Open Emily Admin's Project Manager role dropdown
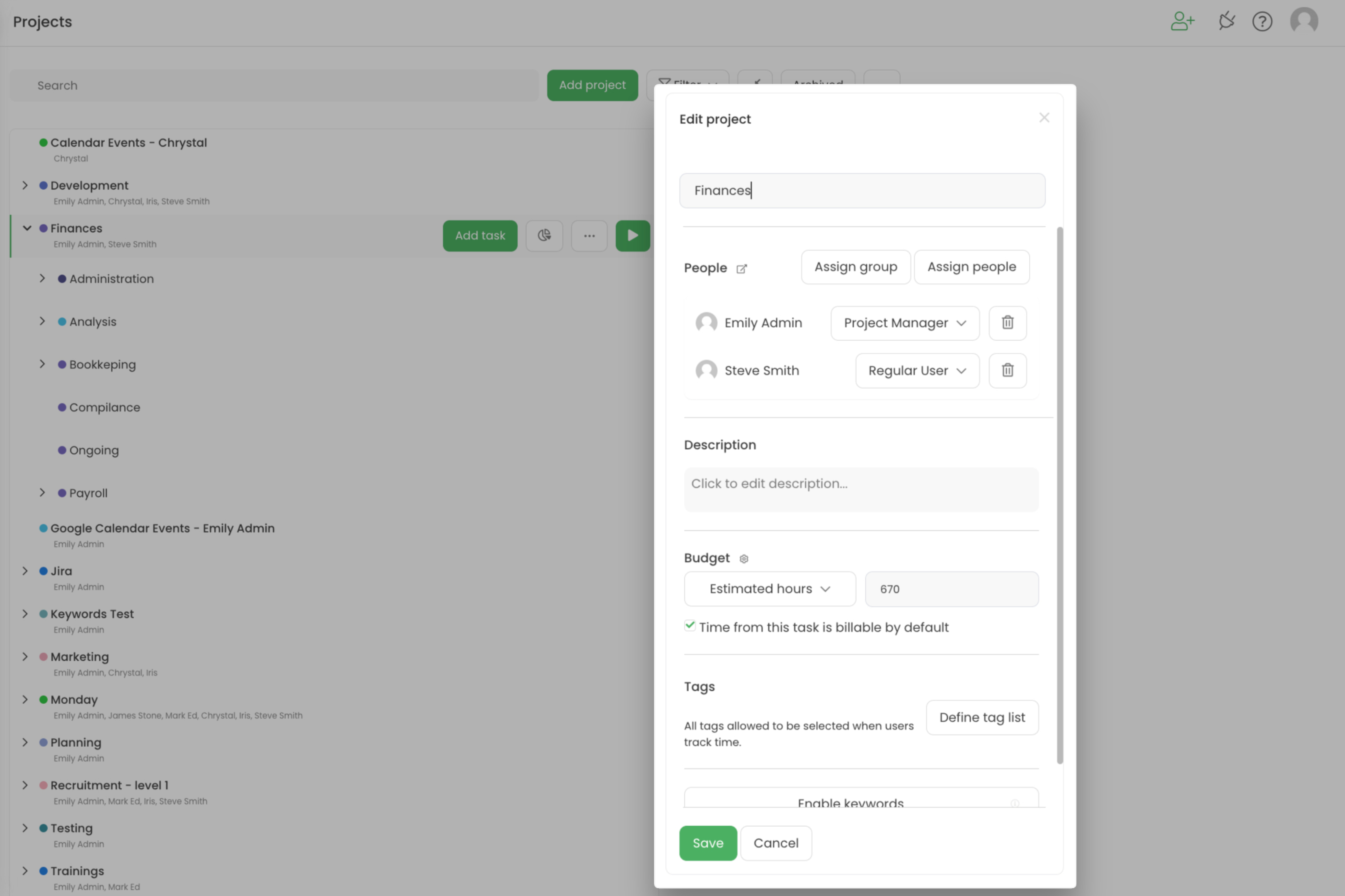Viewport: 1345px width, 896px height. 904,323
